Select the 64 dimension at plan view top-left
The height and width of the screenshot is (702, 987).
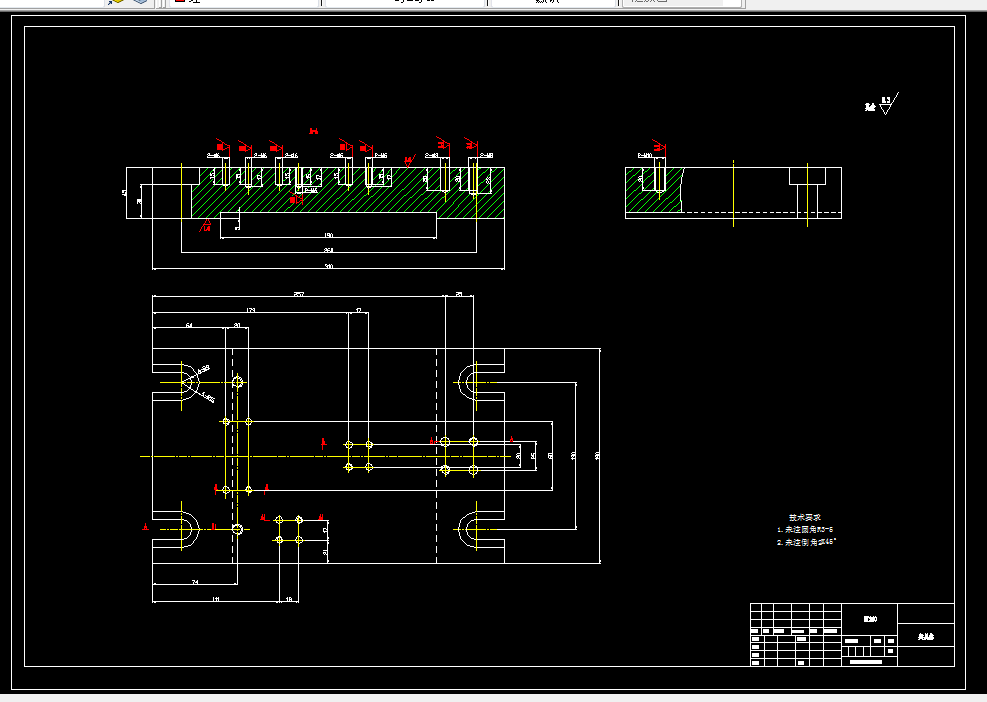[189, 326]
